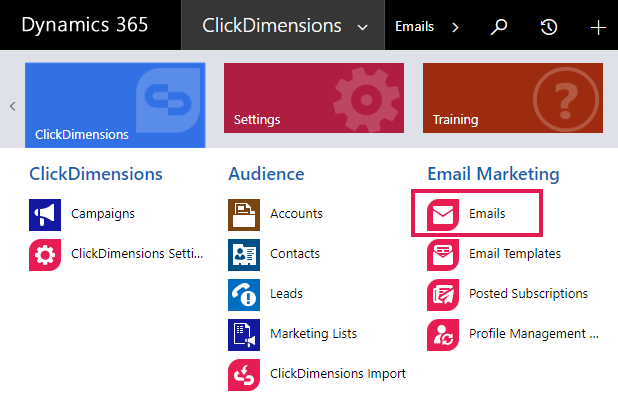The height and width of the screenshot is (409, 618).
Task: Click the Campaigns megaphone icon
Action: coord(45,215)
